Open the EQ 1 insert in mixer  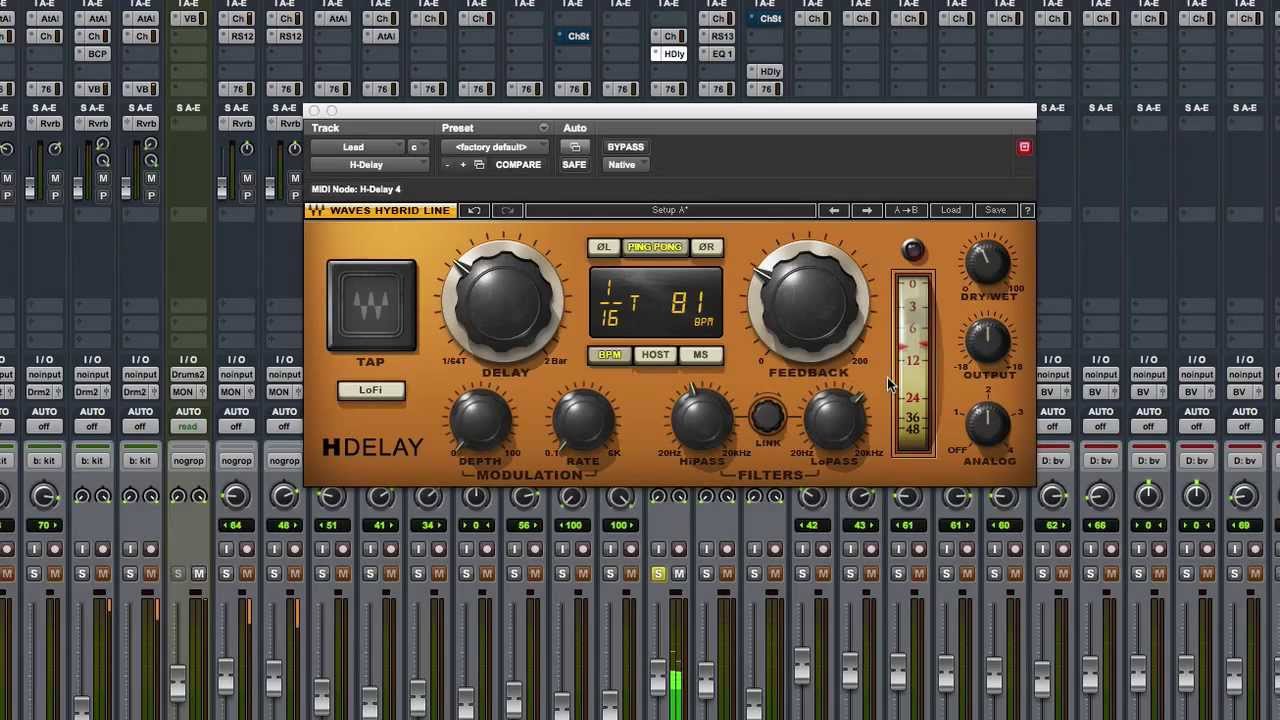click(717, 54)
